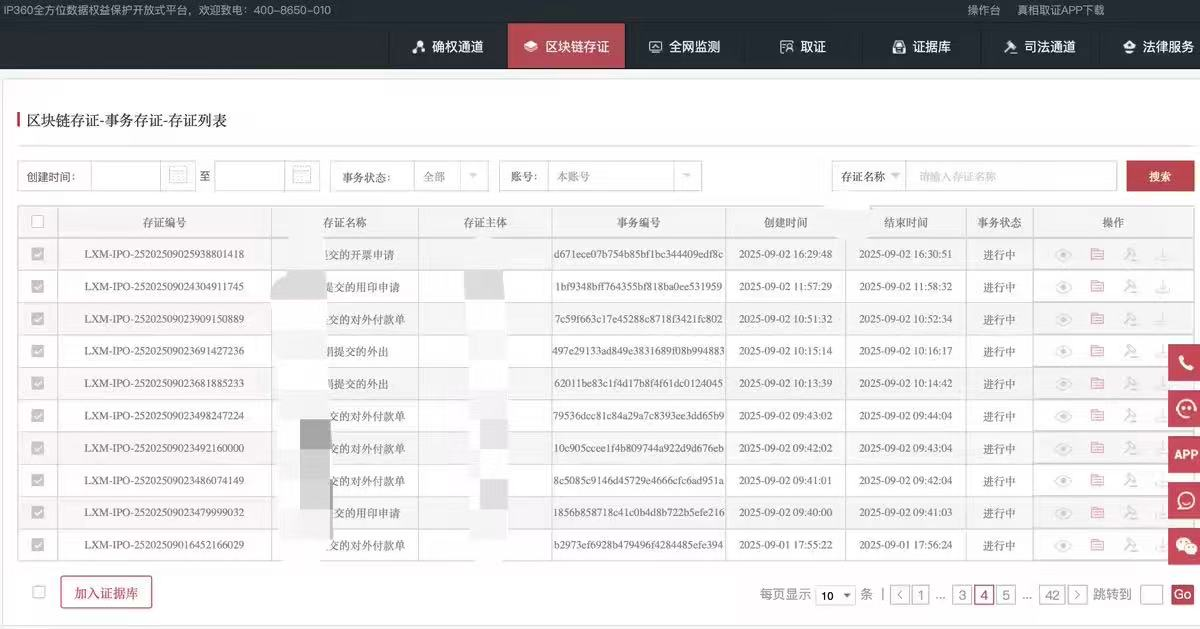Open the 证据库 navigation tab
Image resolution: width=1200 pixels, height=629 pixels.
click(x=920, y=47)
